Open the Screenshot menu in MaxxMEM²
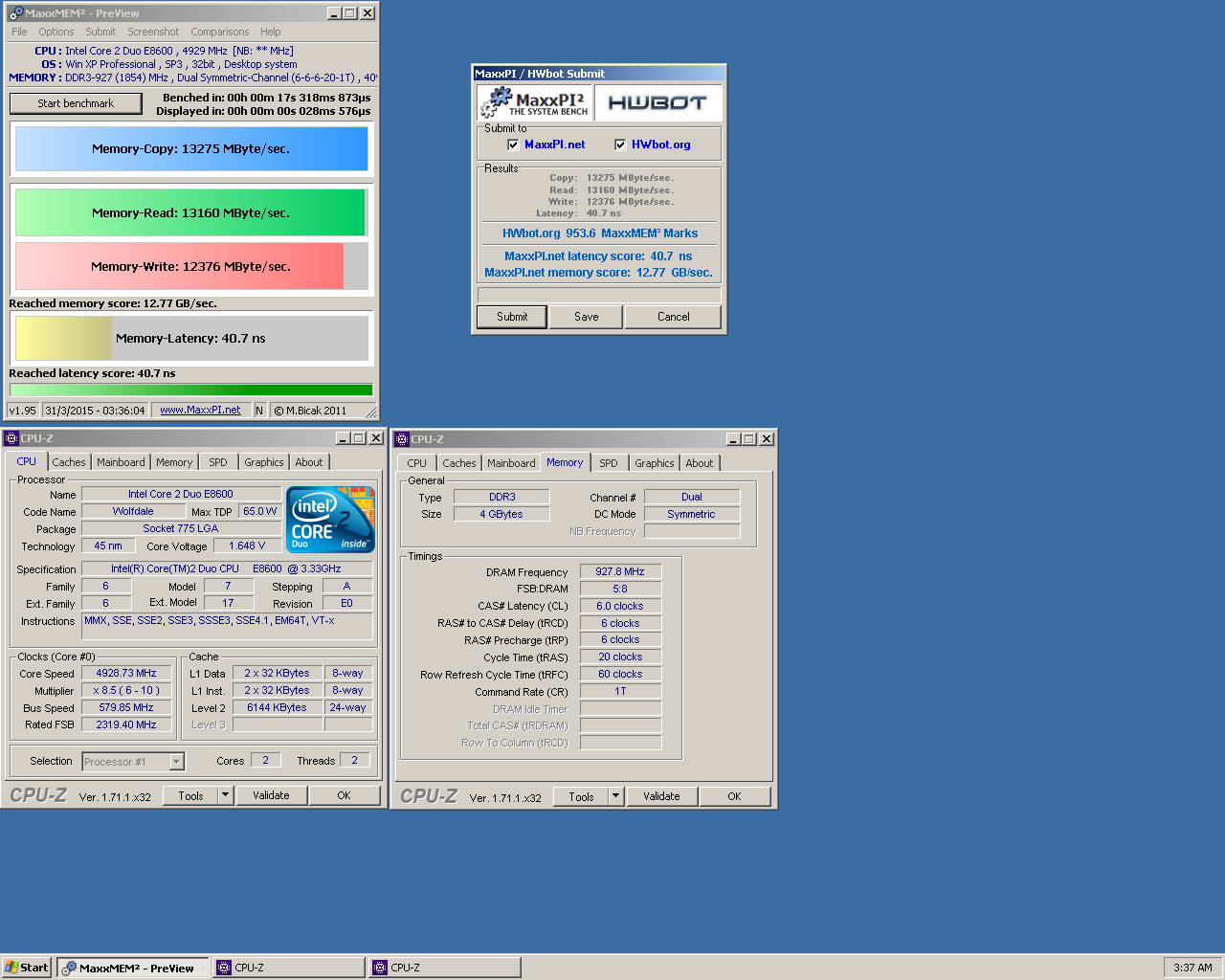The height and width of the screenshot is (980, 1225). point(153,32)
